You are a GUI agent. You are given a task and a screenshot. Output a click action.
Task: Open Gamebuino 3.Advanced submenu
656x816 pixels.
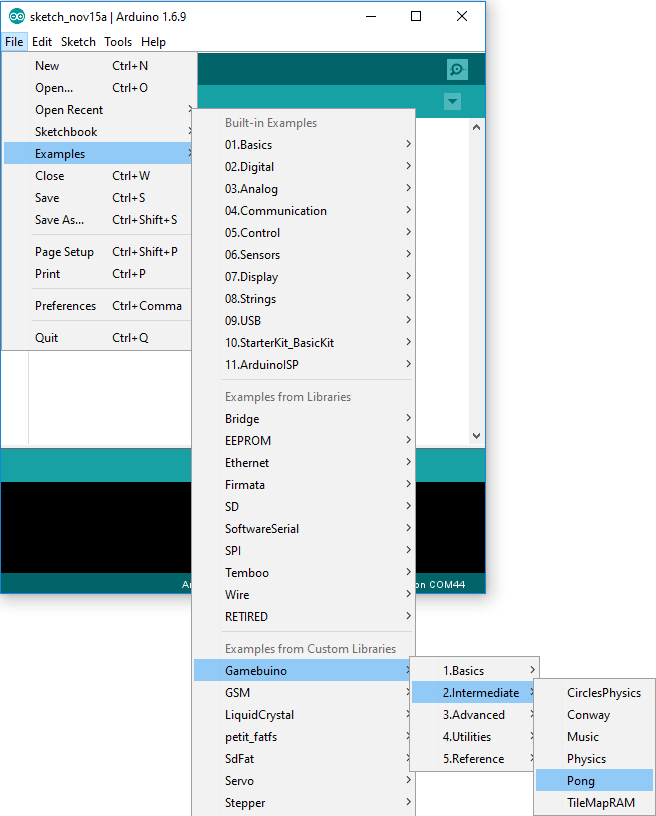point(474,715)
